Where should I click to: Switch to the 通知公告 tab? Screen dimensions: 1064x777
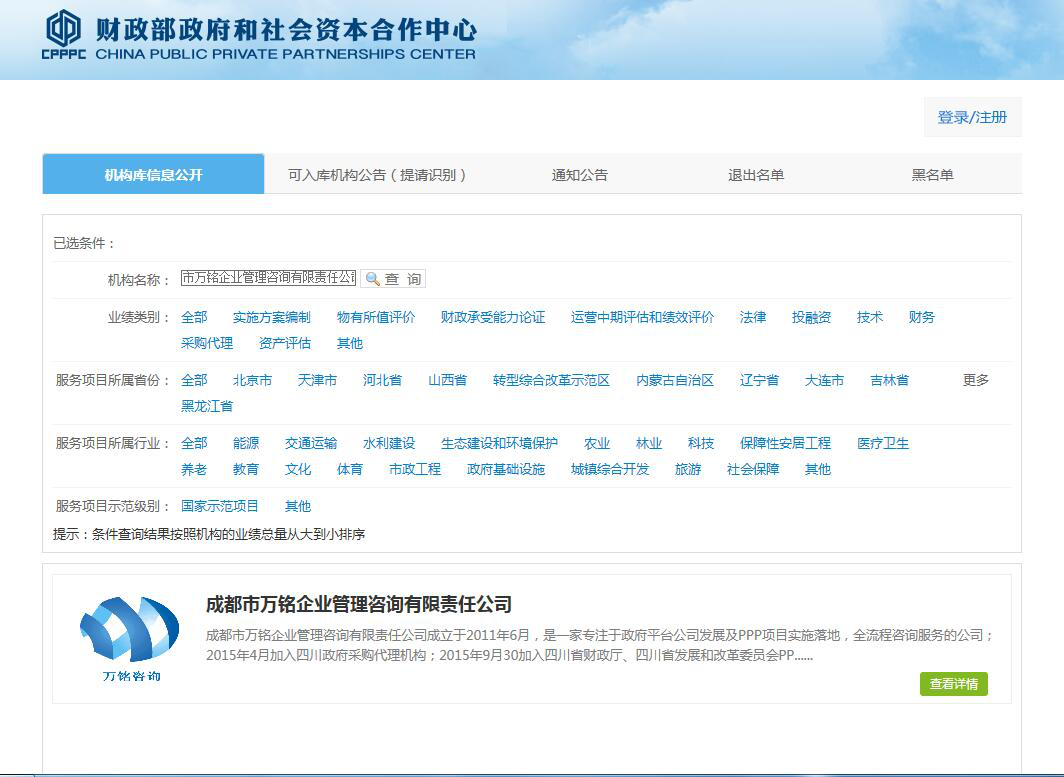click(x=579, y=175)
